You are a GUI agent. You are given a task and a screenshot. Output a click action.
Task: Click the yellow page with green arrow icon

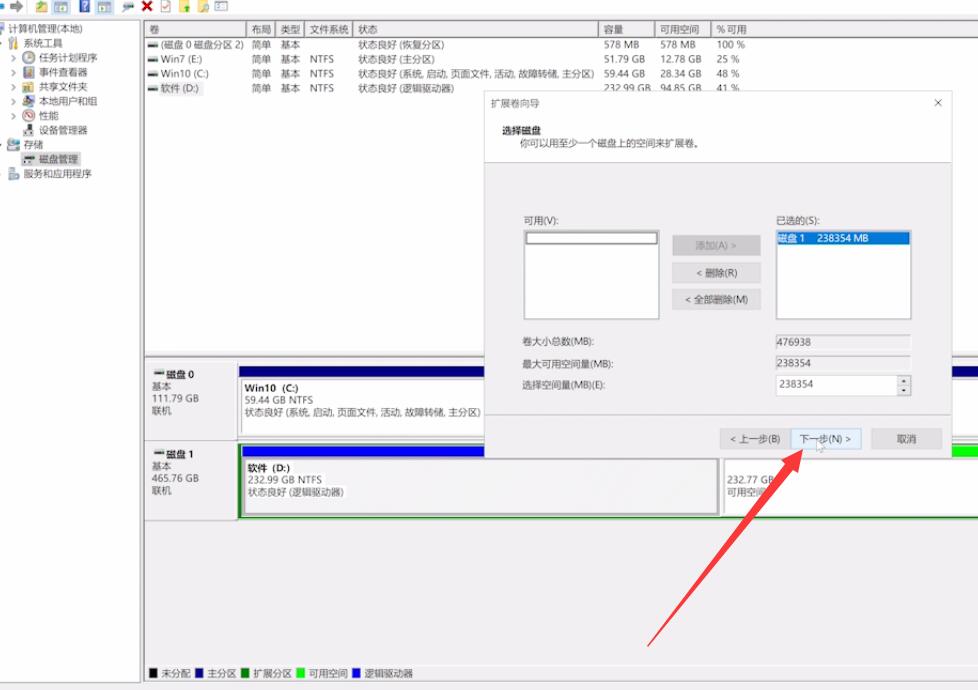[x=185, y=6]
